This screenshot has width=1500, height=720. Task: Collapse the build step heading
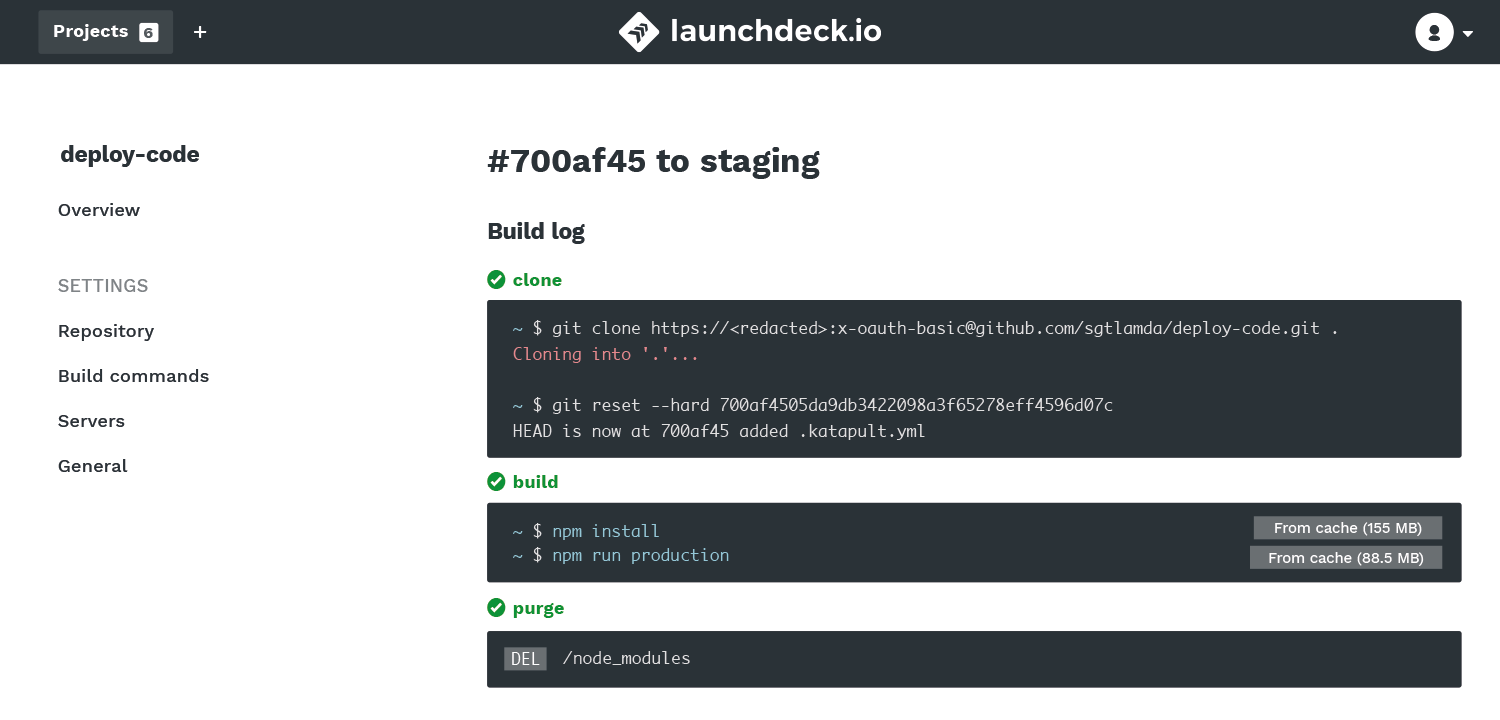[535, 482]
